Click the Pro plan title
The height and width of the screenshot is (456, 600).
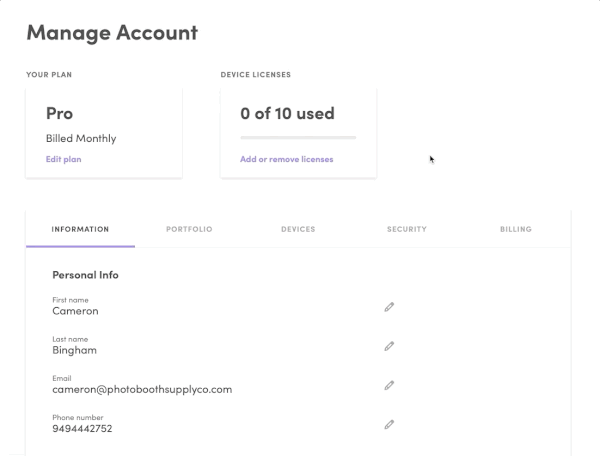[60, 113]
